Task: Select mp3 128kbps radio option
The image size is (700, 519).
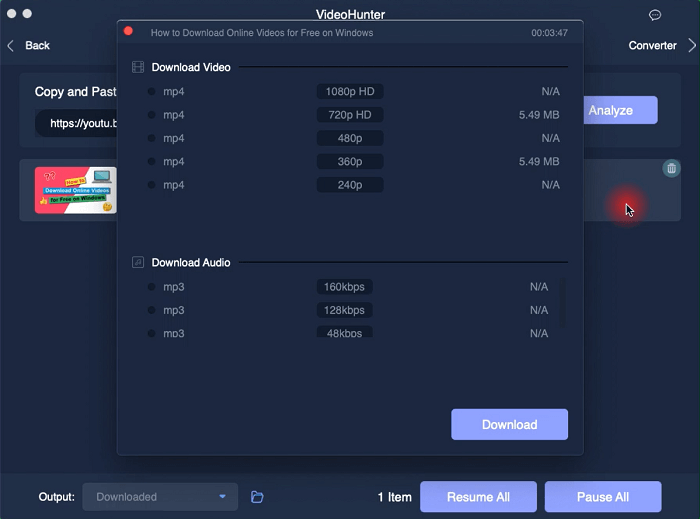Action: pyautogui.click(x=151, y=310)
